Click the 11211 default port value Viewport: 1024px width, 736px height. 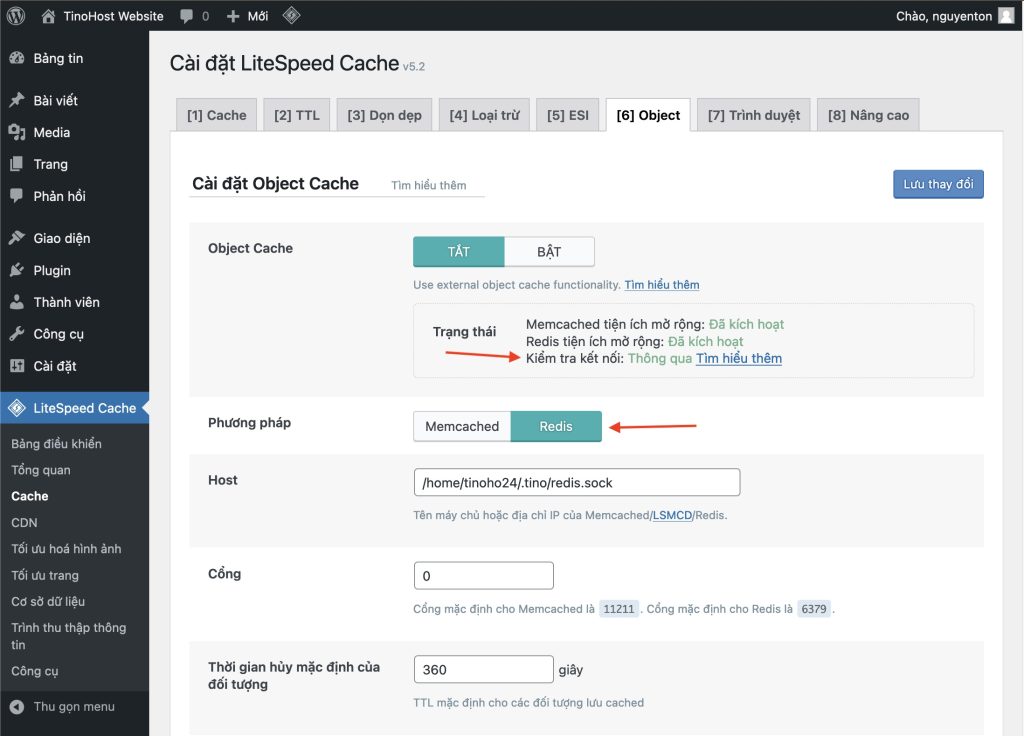pos(618,609)
